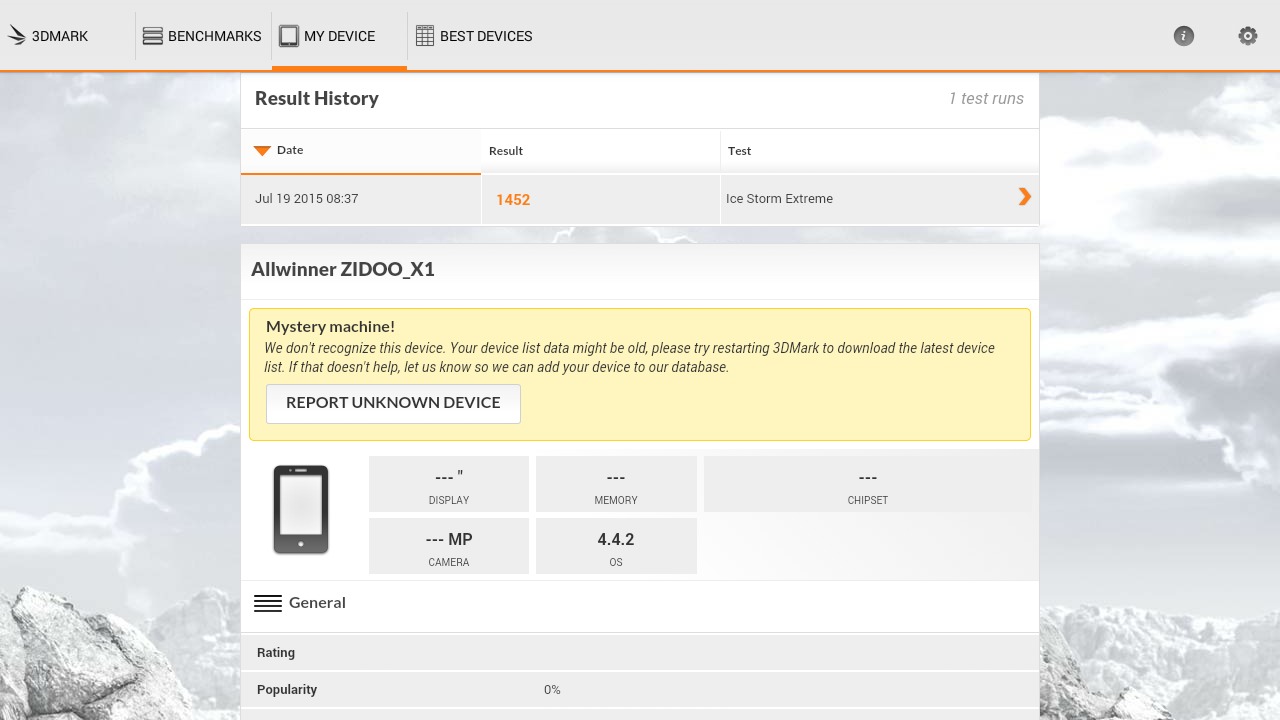
Task: Click the Rating row
Action: (x=640, y=653)
